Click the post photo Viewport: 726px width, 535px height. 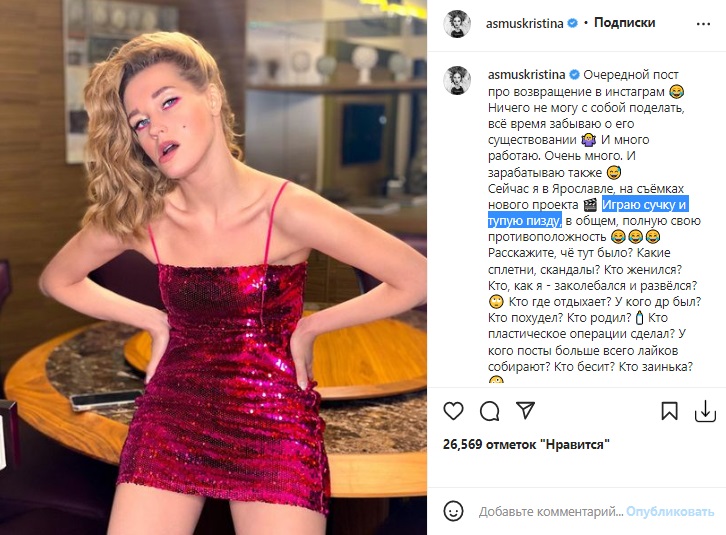pyautogui.click(x=213, y=267)
